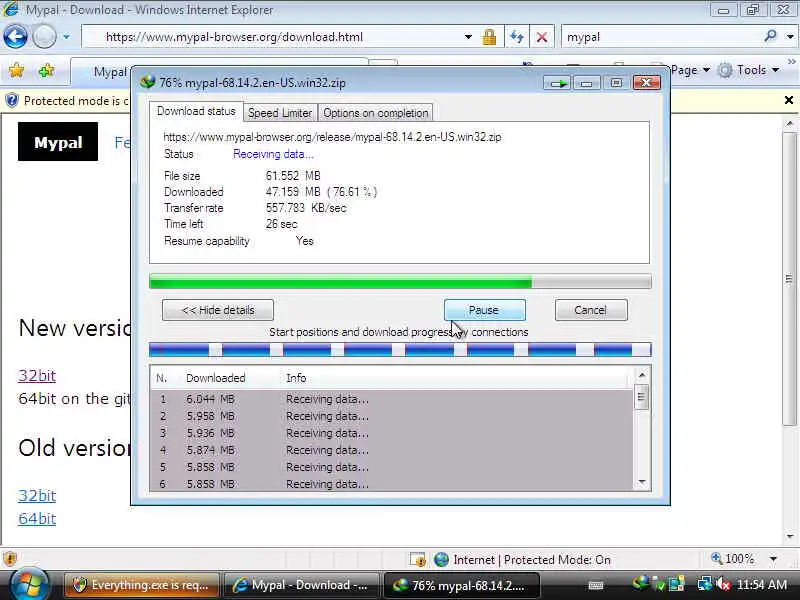Screen dimensions: 800x600
Task: Select connection row 1 with 6.044 MB
Action: (391, 399)
